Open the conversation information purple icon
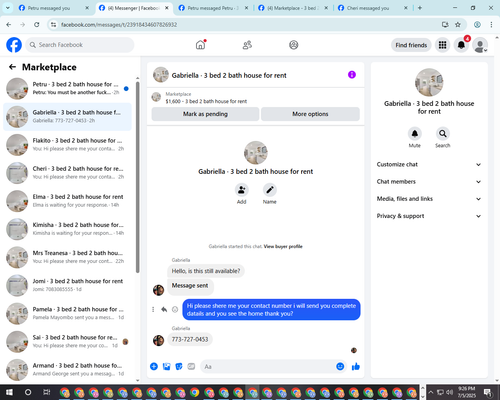Viewport: 500px width, 400px height. [x=352, y=75]
